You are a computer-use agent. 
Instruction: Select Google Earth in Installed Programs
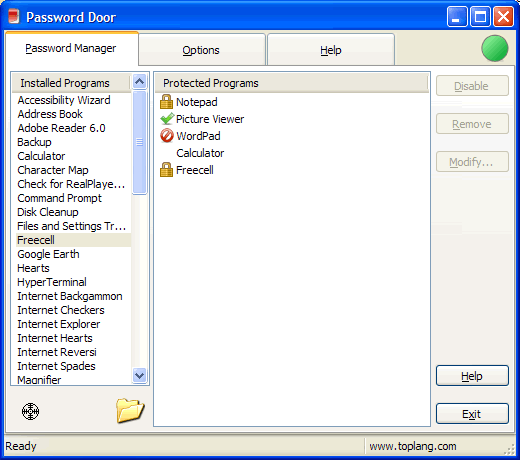tap(48, 254)
